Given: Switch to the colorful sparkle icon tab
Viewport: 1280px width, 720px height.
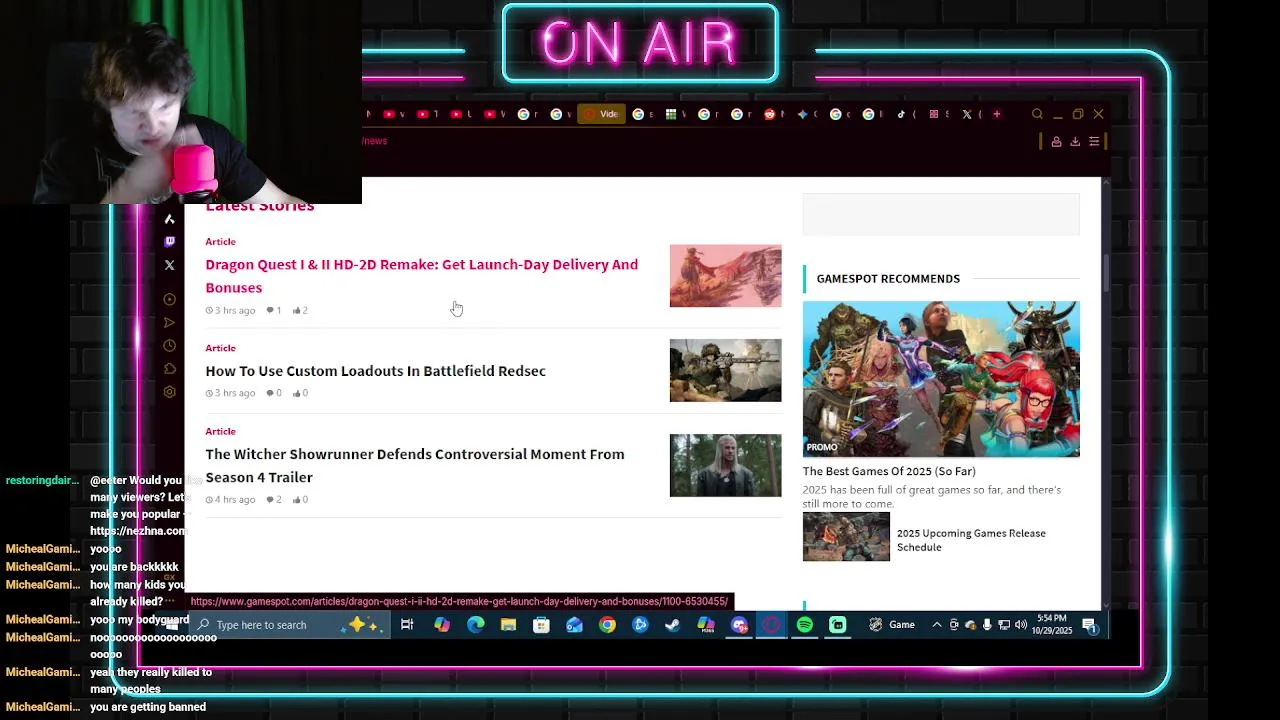Looking at the screenshot, I should point(805,114).
